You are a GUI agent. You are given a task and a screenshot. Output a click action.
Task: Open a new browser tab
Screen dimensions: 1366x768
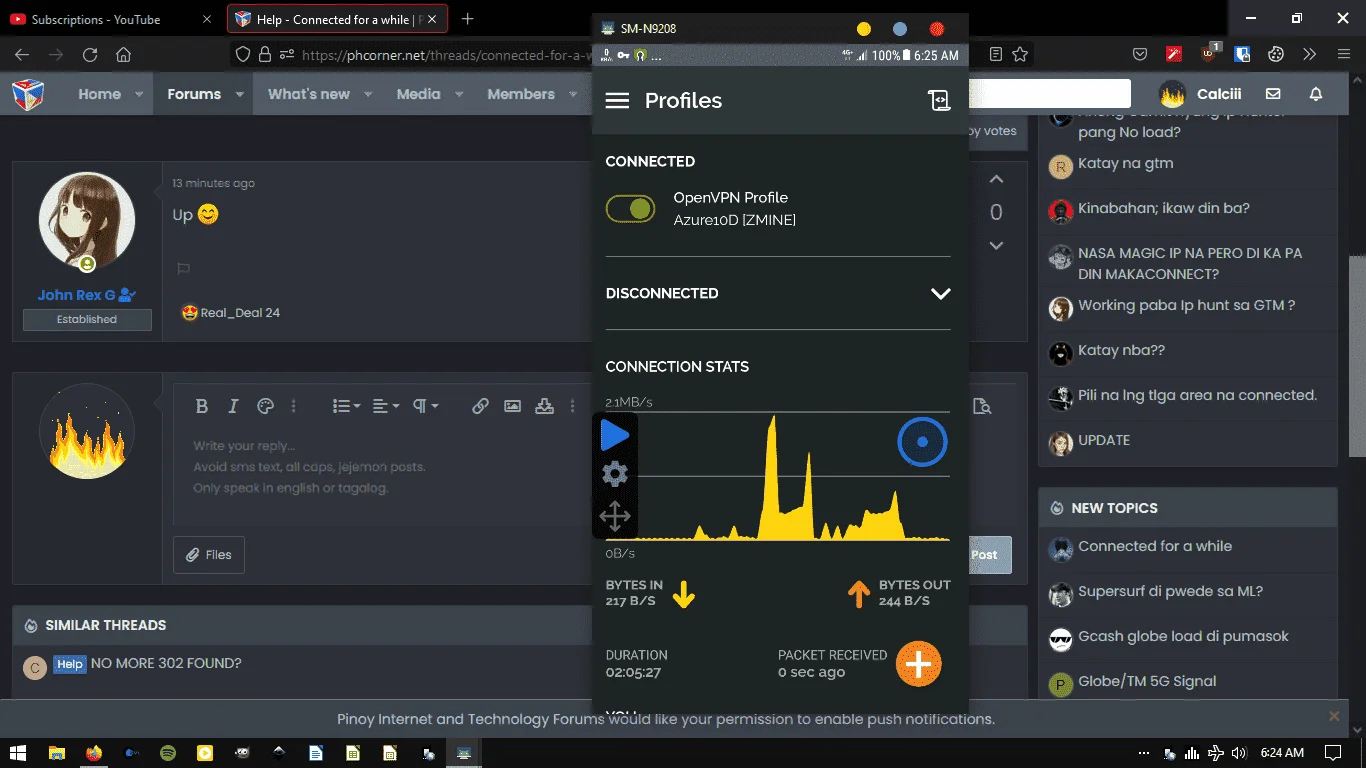[x=468, y=19]
